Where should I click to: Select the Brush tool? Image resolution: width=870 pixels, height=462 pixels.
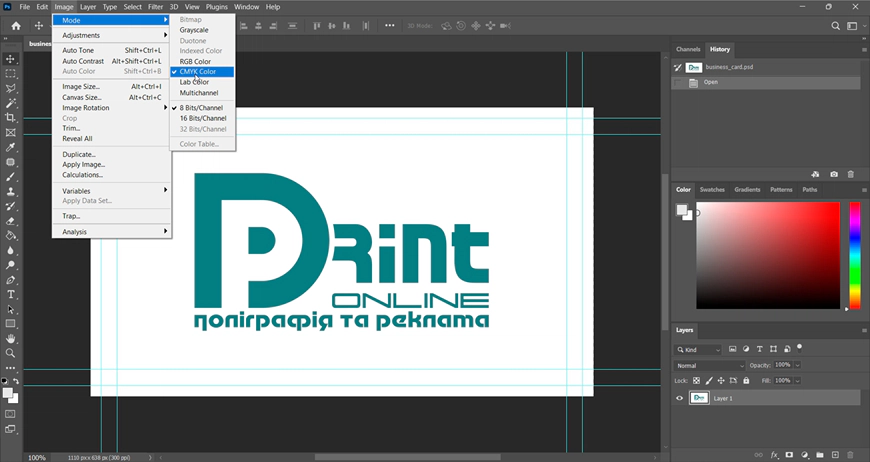tap(10, 177)
